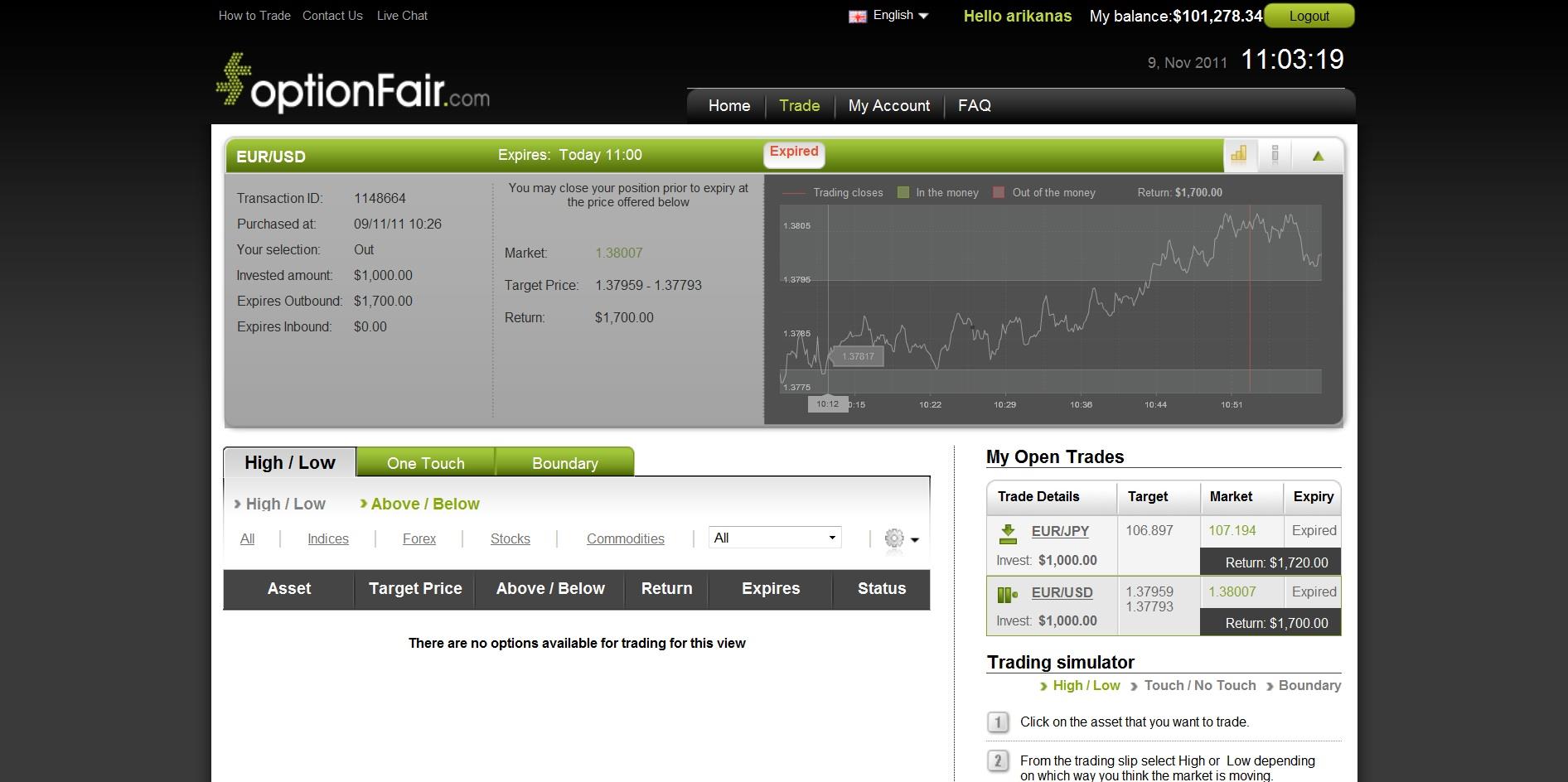Viewport: 1568px width, 782px height.
Task: Click the chart view icon in EUR/USD panel
Action: pos(1239,155)
